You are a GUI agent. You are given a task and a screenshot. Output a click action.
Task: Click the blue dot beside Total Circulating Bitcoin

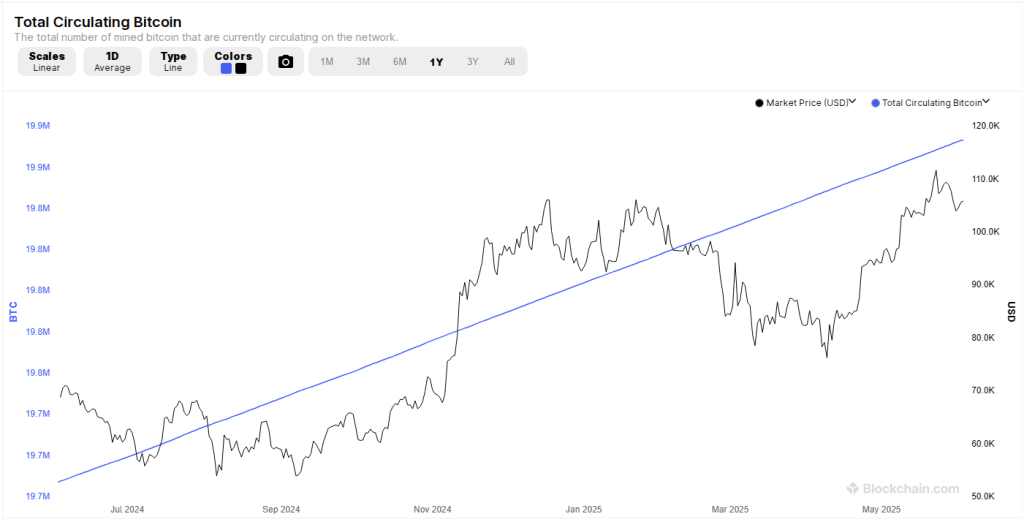click(x=876, y=103)
